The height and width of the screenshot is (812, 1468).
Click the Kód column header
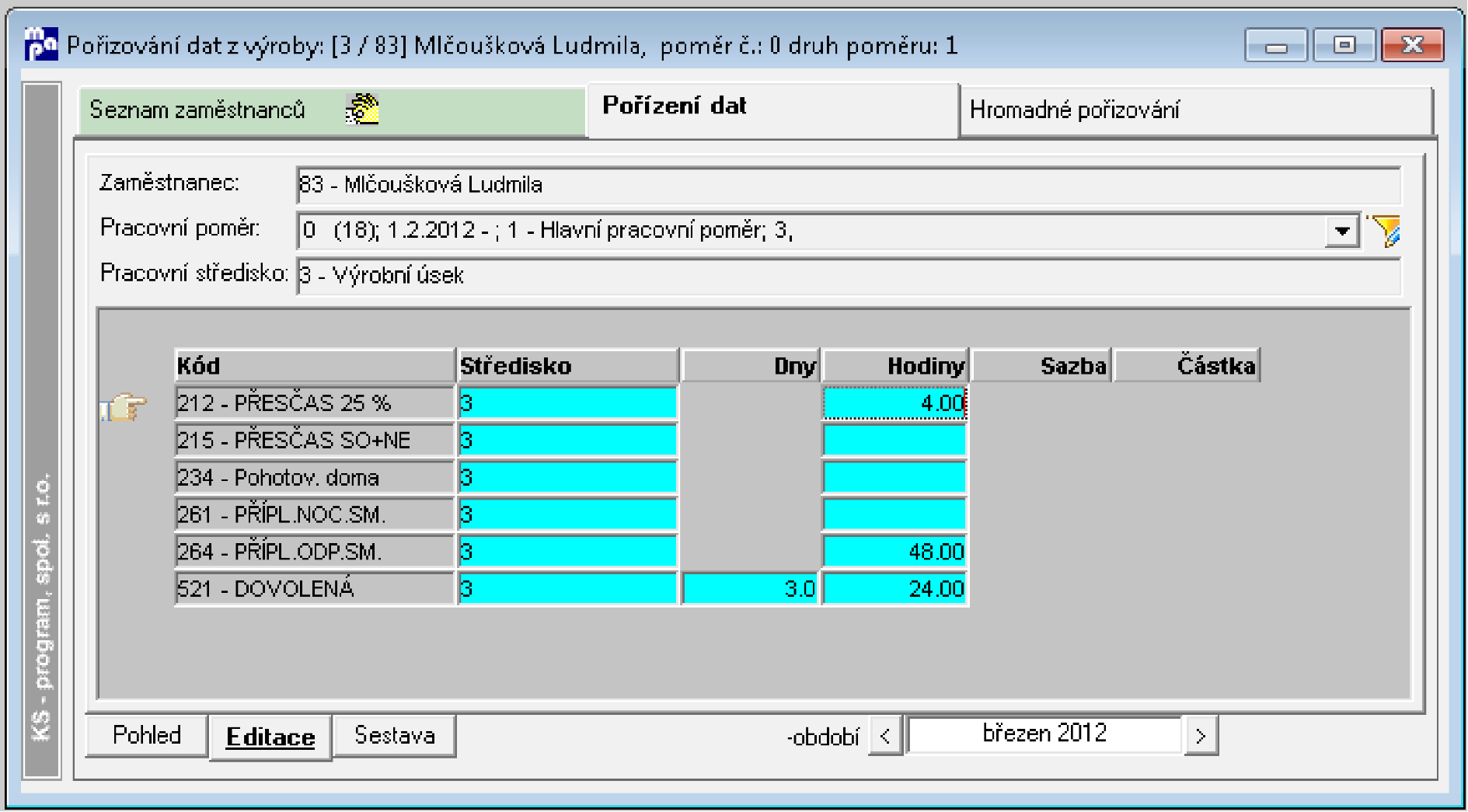pyautogui.click(x=315, y=365)
